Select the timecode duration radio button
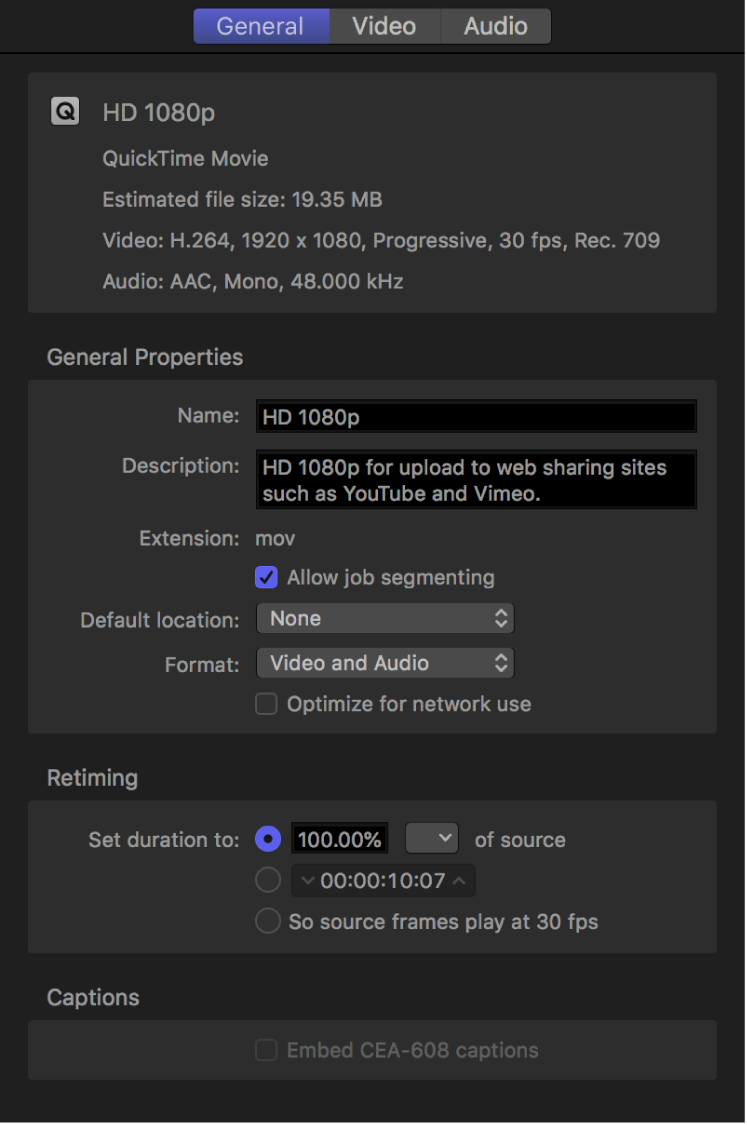The image size is (747, 1125). [267, 880]
